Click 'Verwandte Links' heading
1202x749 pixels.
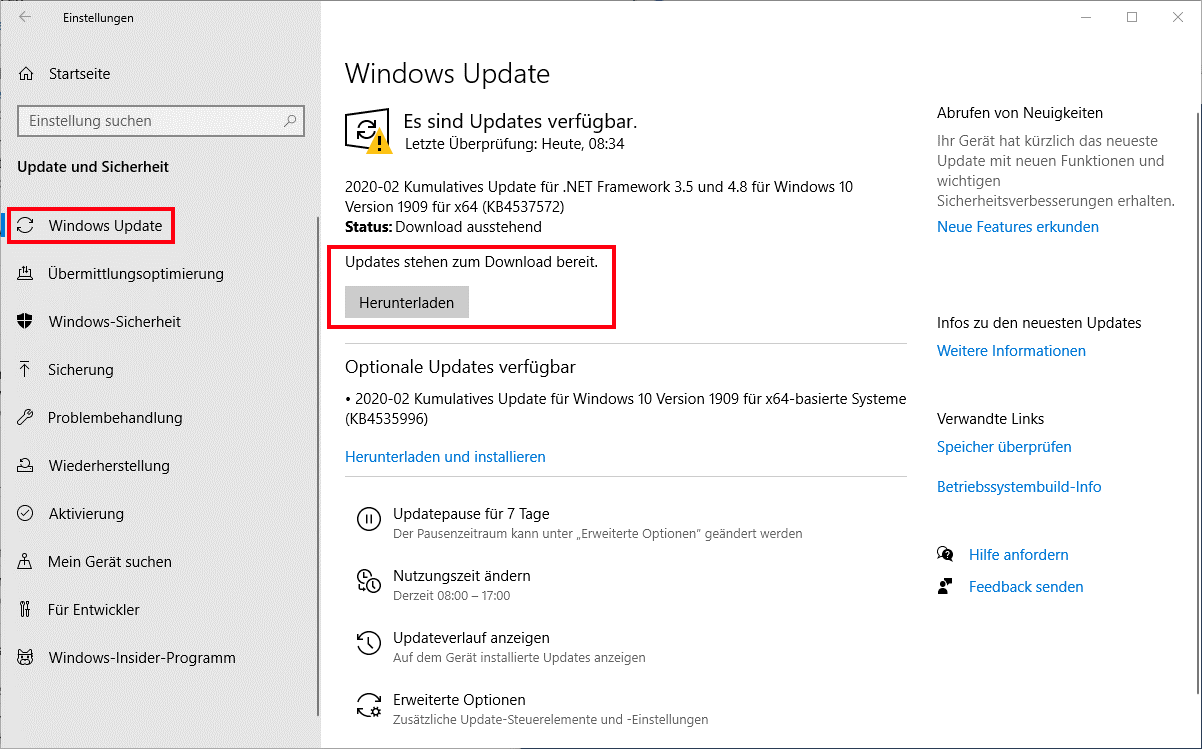point(990,419)
